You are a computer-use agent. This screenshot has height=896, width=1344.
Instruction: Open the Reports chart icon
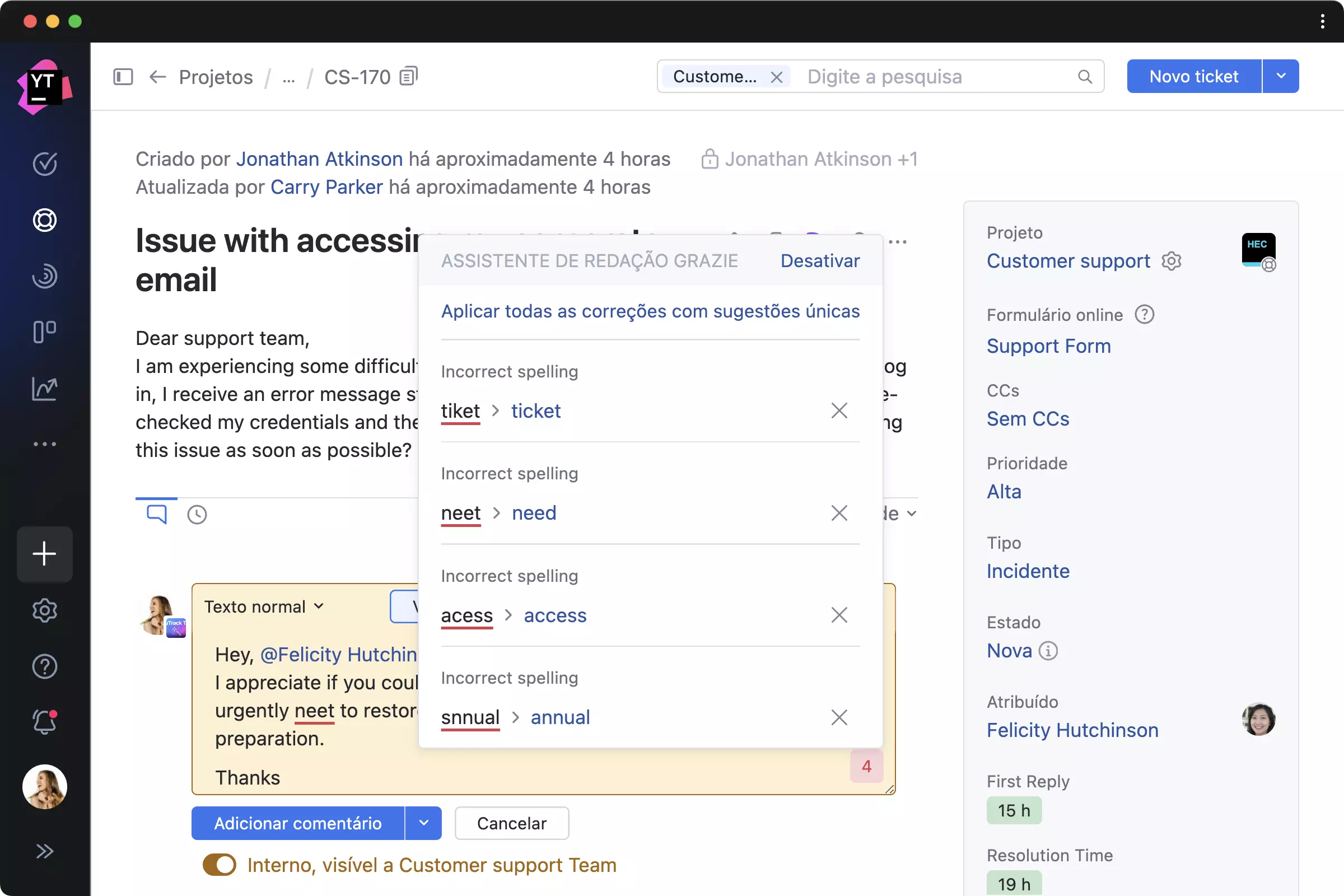tap(45, 389)
